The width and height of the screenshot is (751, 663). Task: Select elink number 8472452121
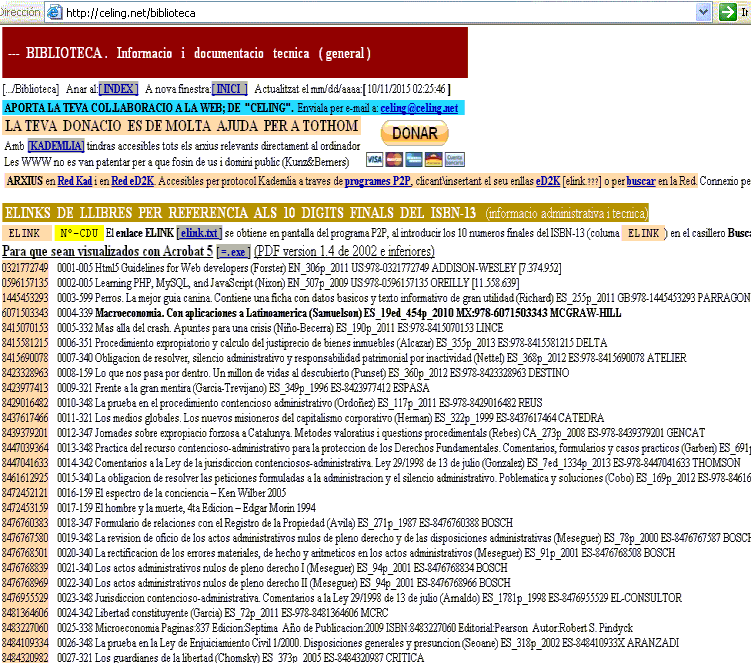25,493
